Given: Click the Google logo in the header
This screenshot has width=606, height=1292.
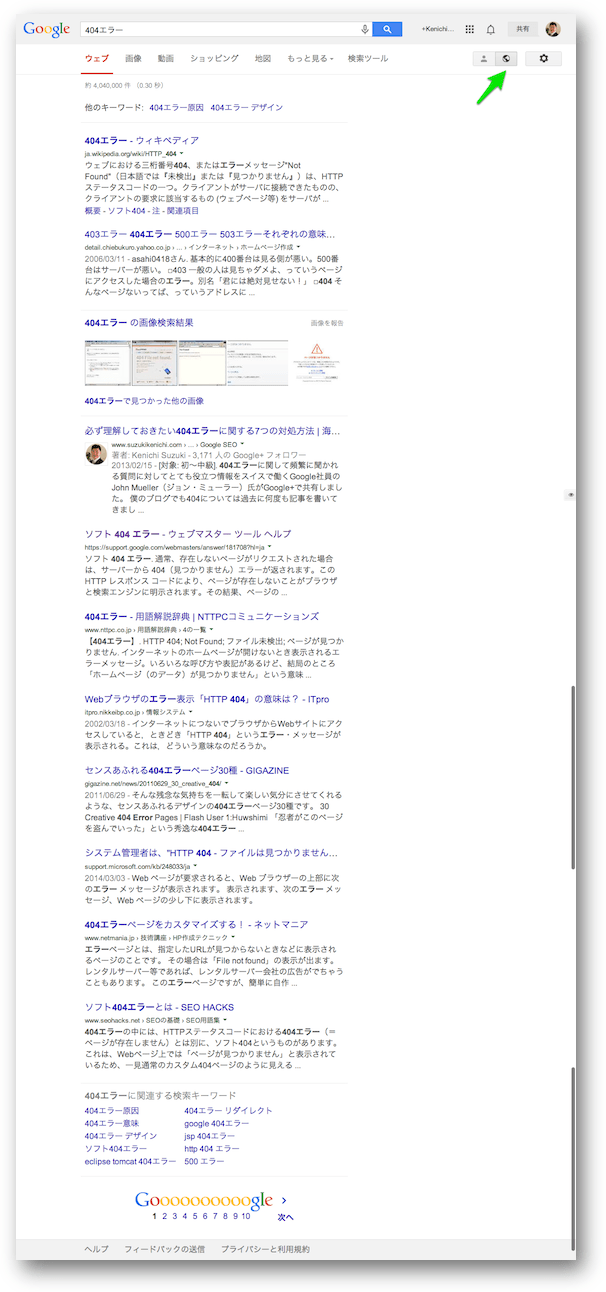Looking at the screenshot, I should point(46,29).
